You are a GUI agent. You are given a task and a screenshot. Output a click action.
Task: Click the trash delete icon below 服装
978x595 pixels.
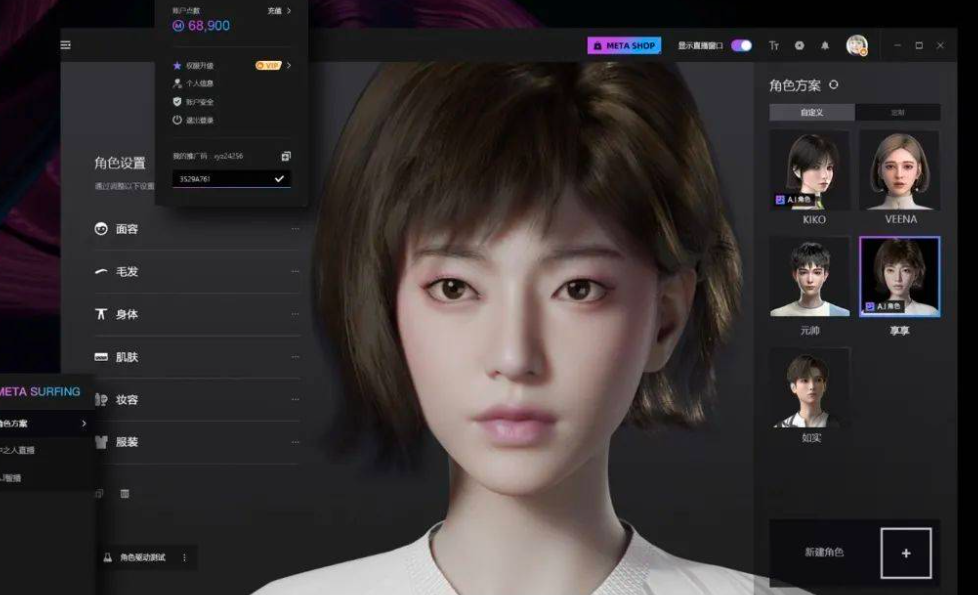(x=125, y=493)
